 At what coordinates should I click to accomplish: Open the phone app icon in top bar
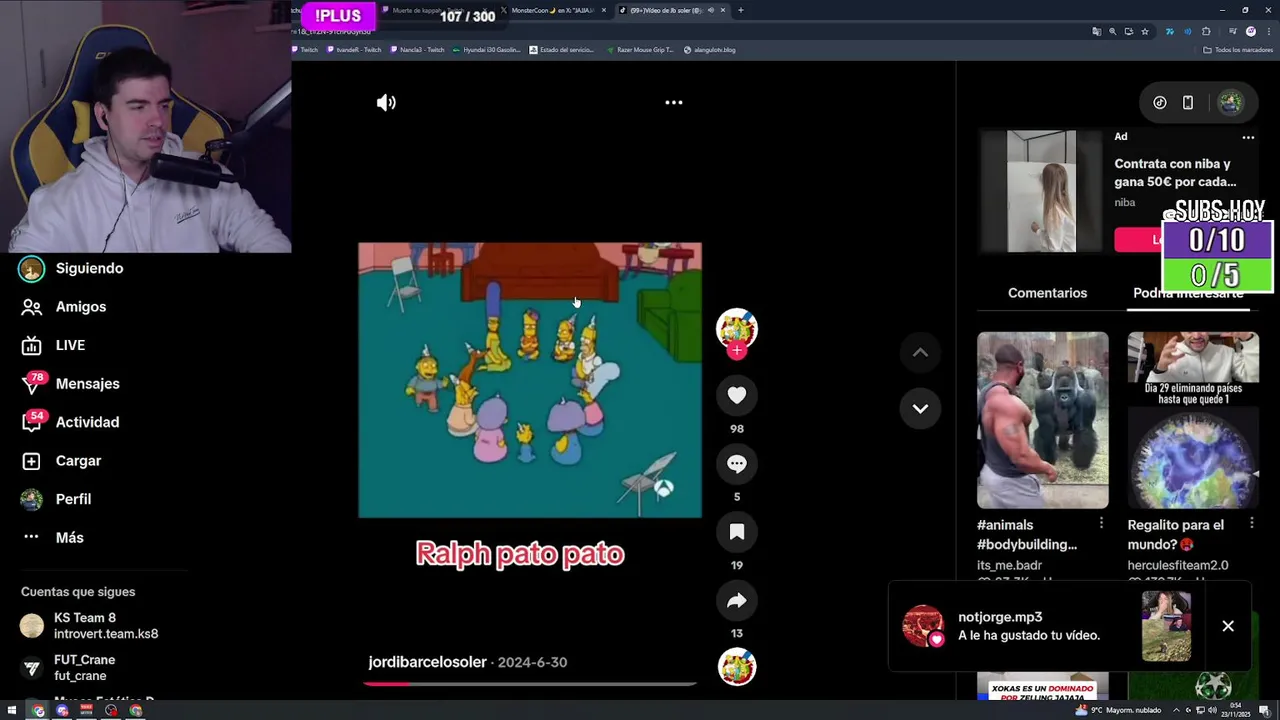1188,102
